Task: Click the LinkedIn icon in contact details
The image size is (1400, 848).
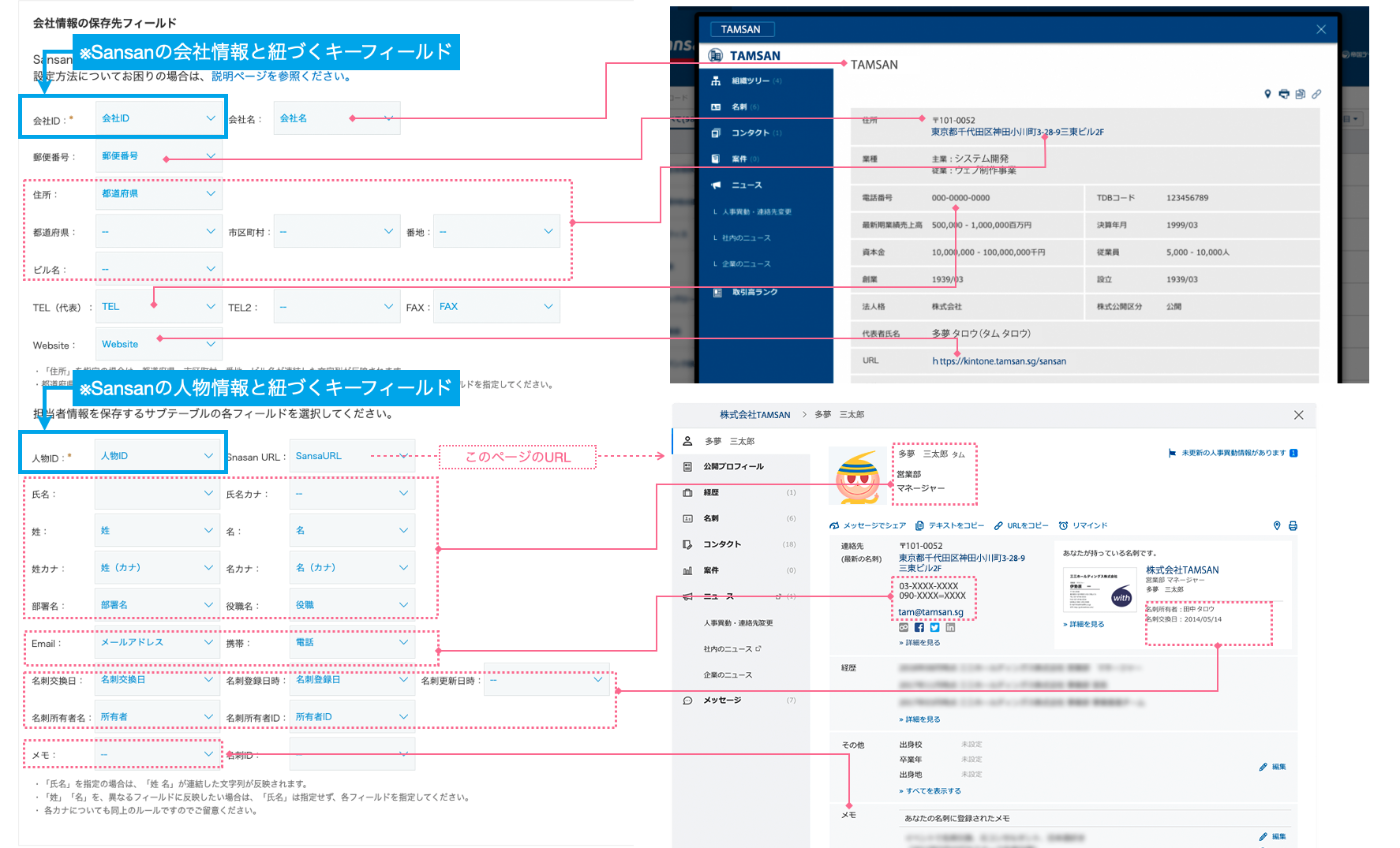Action: coord(950,628)
